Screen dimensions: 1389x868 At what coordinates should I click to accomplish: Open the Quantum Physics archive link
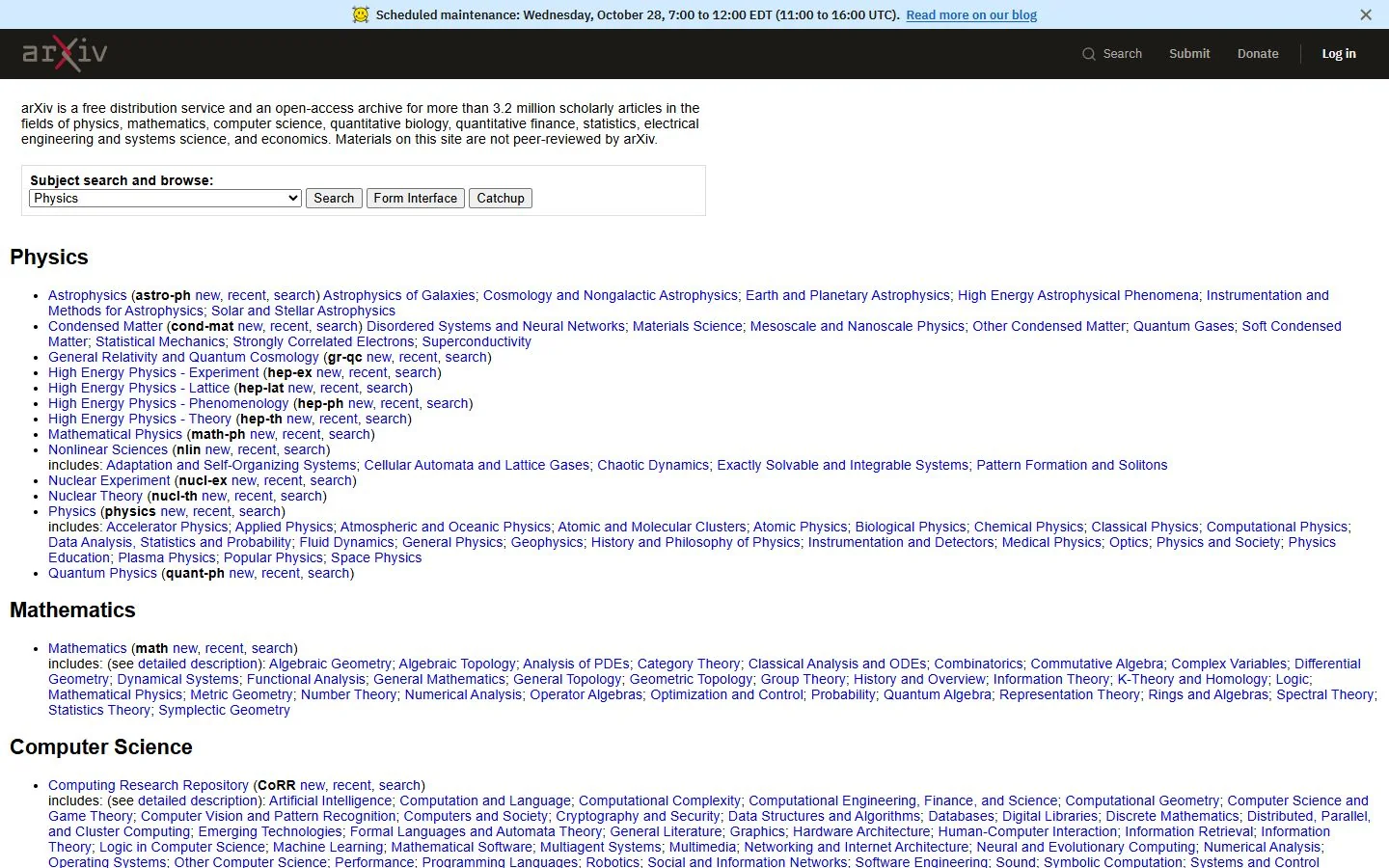(102, 573)
